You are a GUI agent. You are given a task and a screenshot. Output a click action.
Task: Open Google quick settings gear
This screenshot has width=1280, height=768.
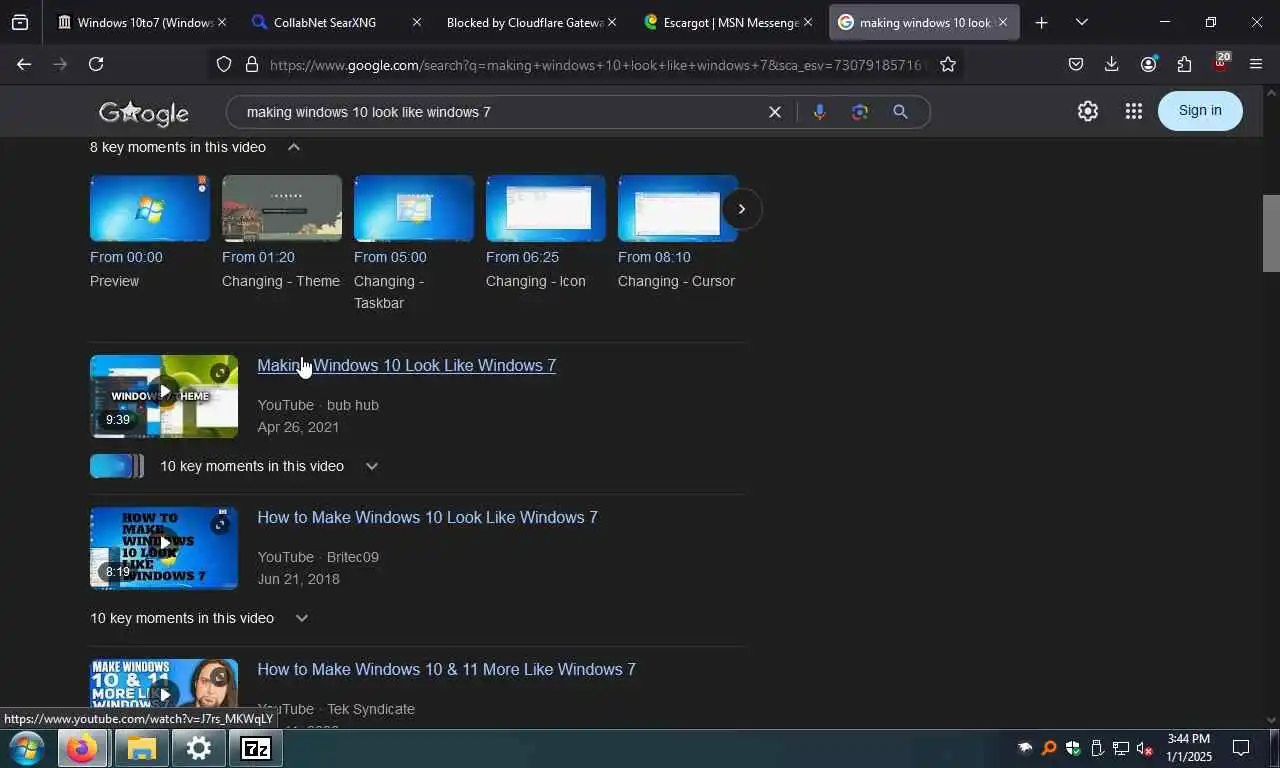click(1088, 111)
